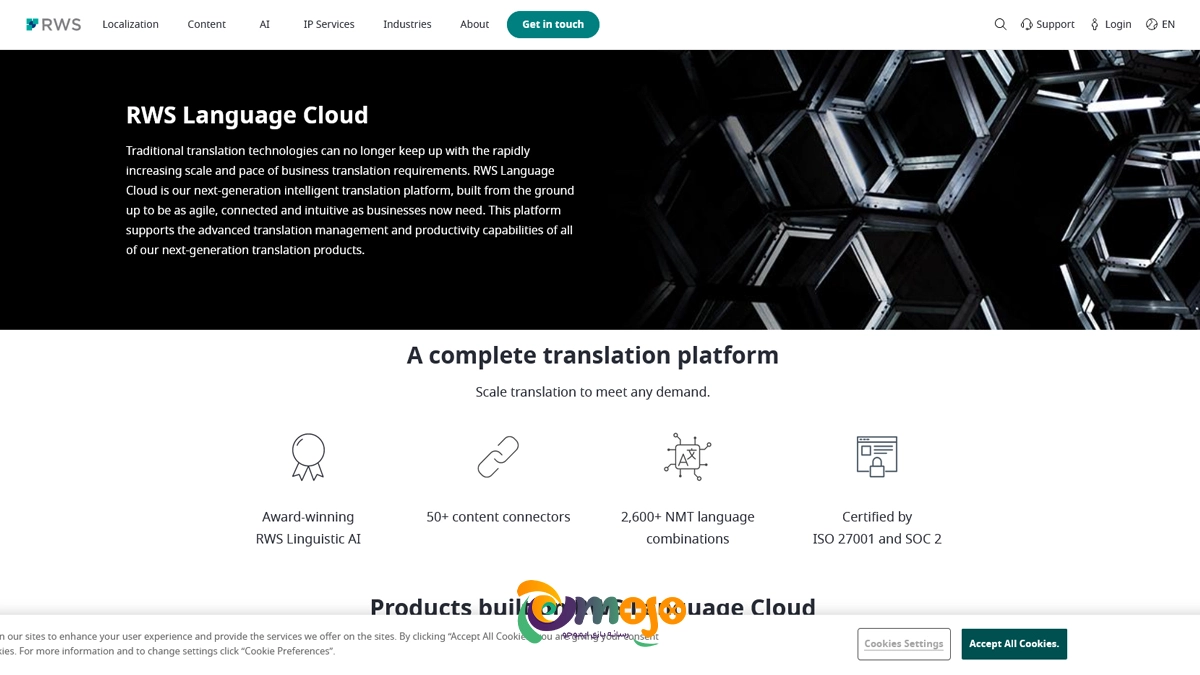The image size is (1200, 675).
Task: Accept all cookies
Action: tap(1014, 644)
